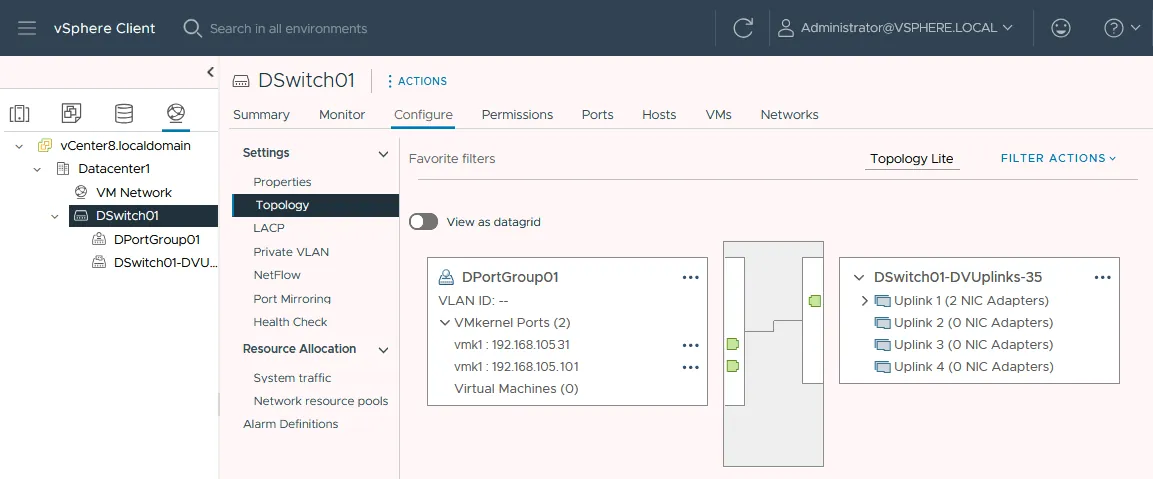Collapse VMkernel Ports (2) list
This screenshot has width=1153, height=479.
click(x=444, y=322)
